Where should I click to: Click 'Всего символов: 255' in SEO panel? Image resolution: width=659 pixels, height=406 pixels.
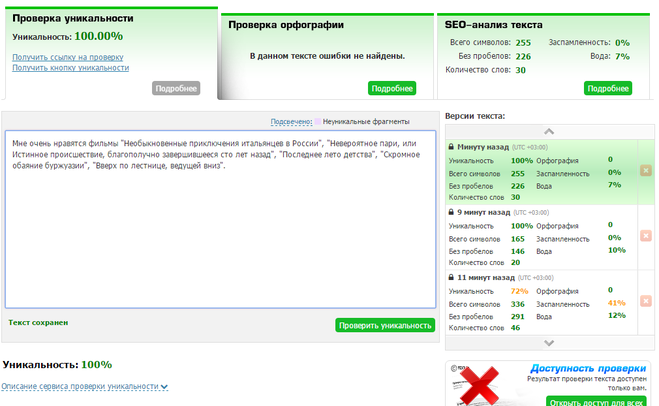(x=490, y=42)
